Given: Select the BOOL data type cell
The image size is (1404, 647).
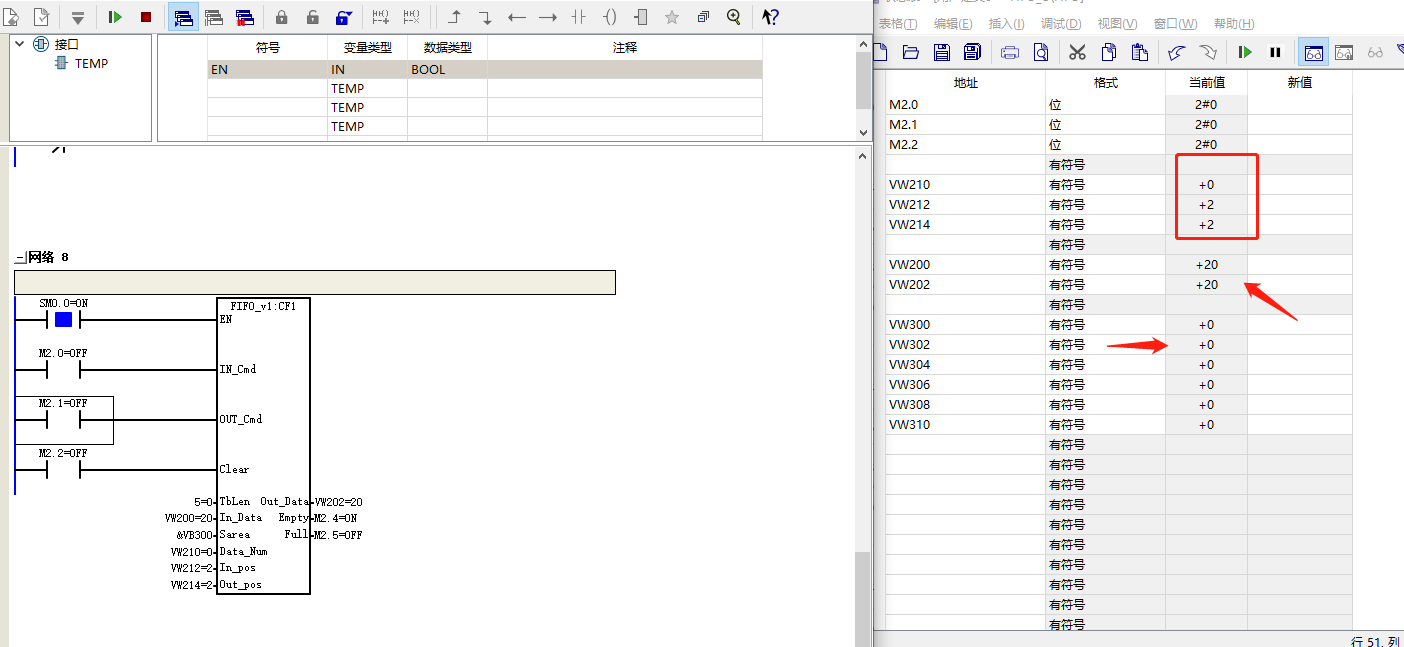Looking at the screenshot, I should (447, 70).
